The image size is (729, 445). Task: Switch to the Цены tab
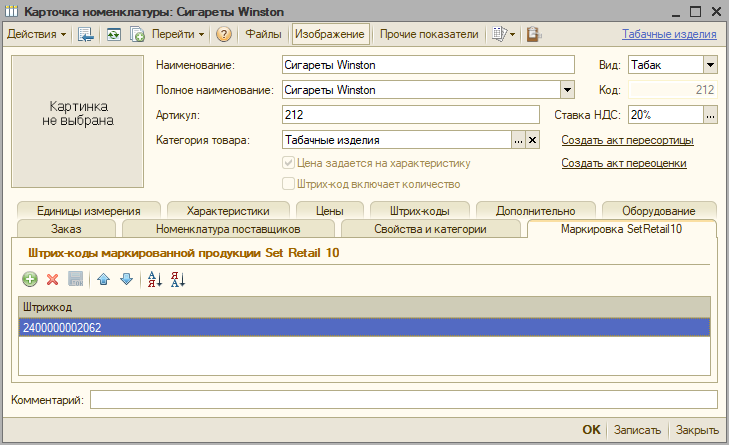click(330, 211)
